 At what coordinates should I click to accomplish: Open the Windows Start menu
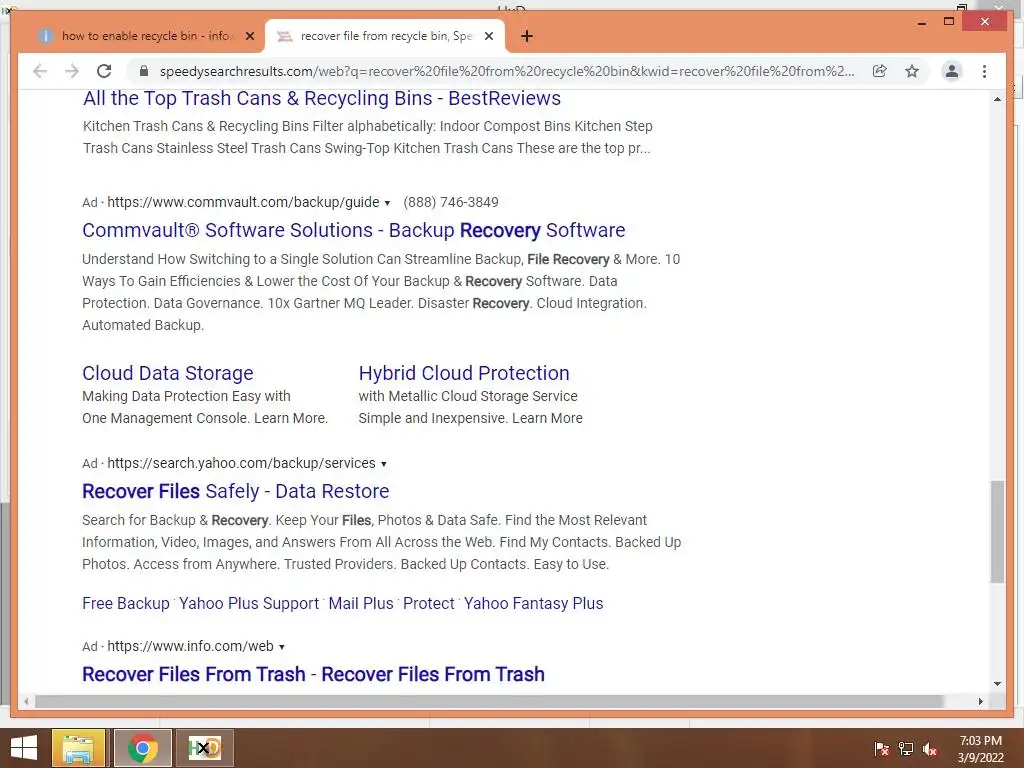pyautogui.click(x=24, y=748)
